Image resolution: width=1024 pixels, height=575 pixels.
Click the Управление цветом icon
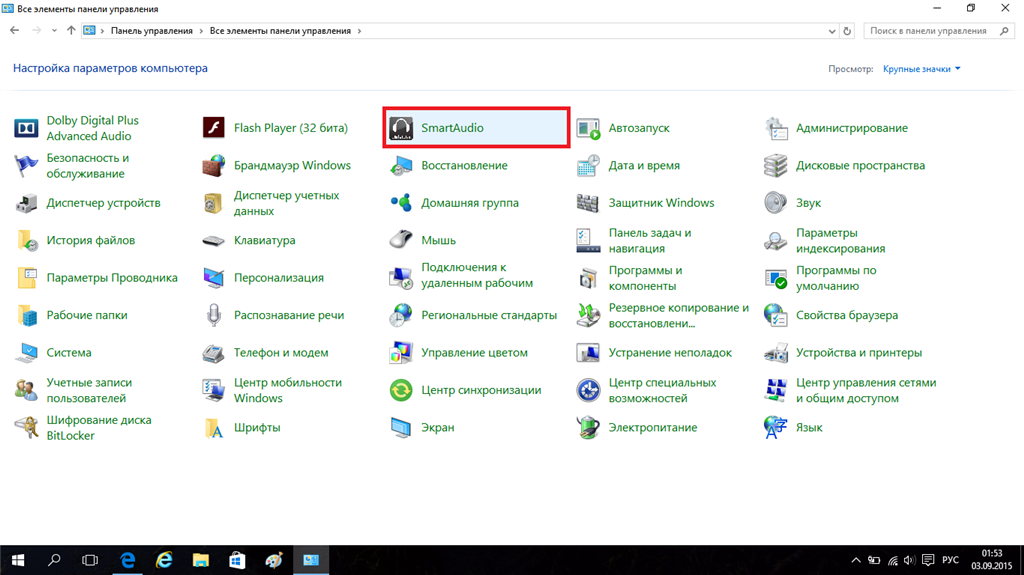[x=401, y=353]
